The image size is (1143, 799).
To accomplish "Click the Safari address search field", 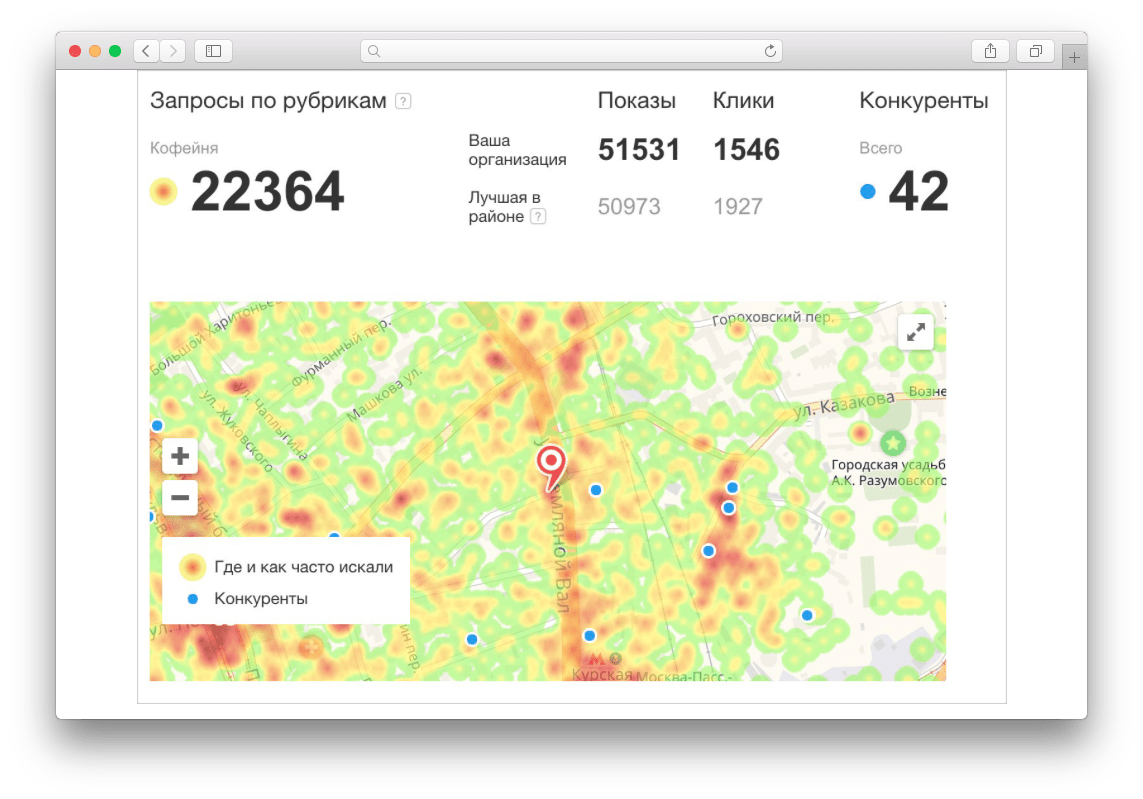I will [570, 51].
